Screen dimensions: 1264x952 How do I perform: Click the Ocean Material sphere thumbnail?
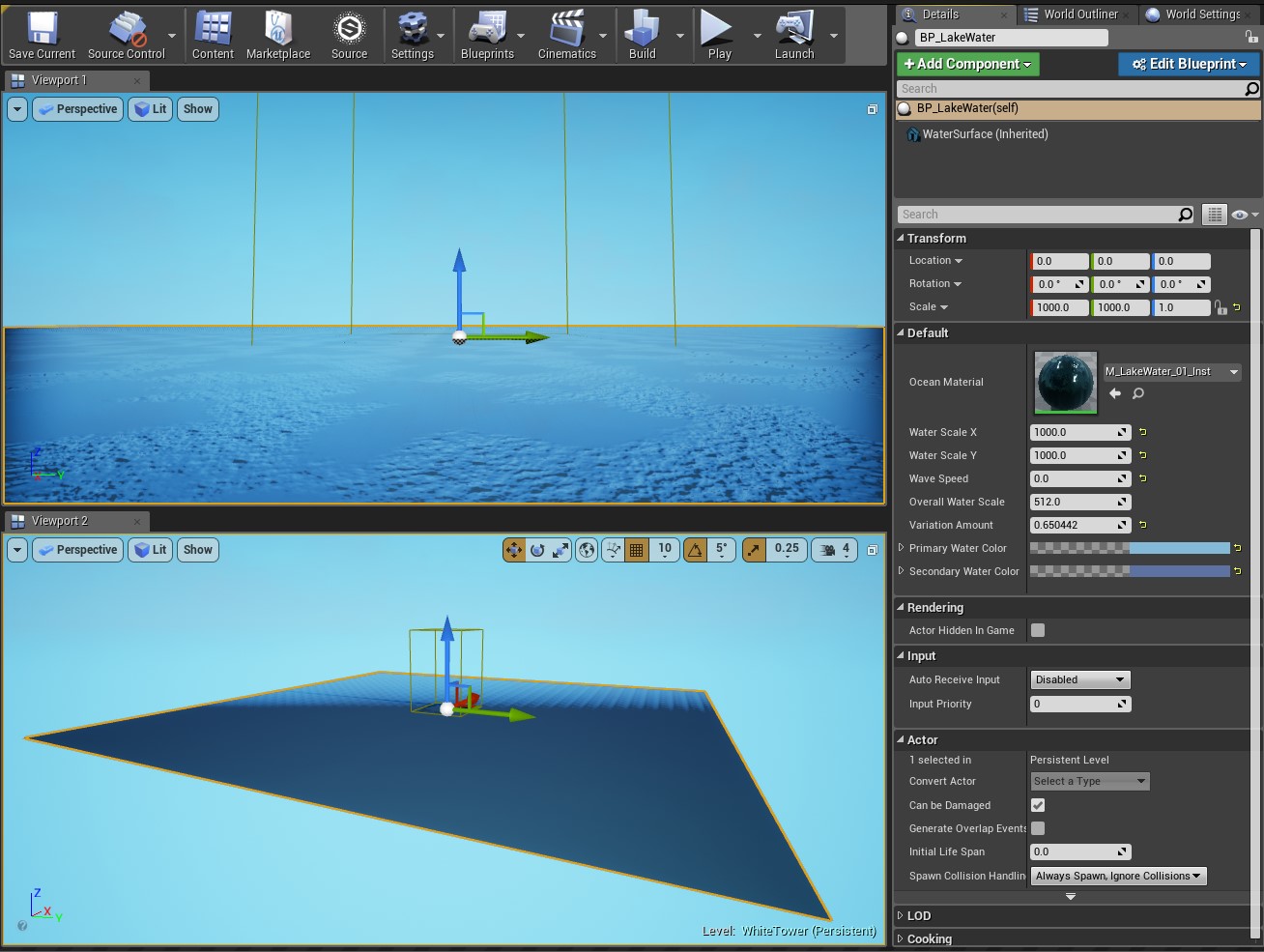1066,383
